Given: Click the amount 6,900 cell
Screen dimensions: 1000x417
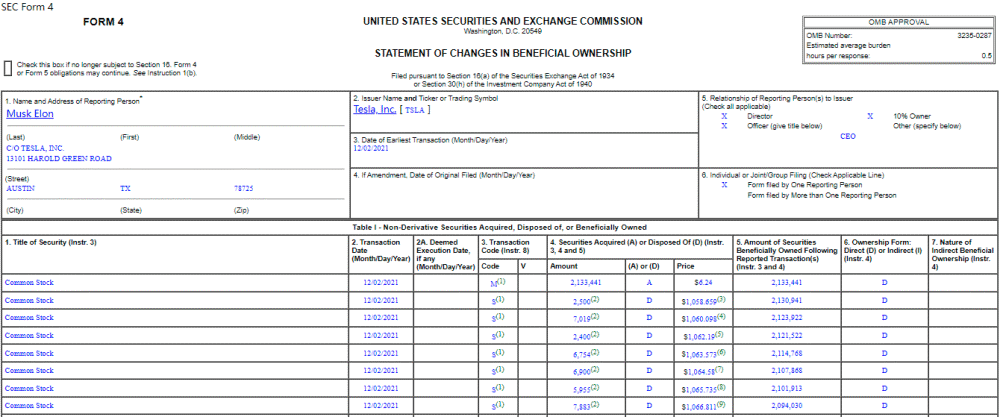Looking at the screenshot, I should (584, 370).
